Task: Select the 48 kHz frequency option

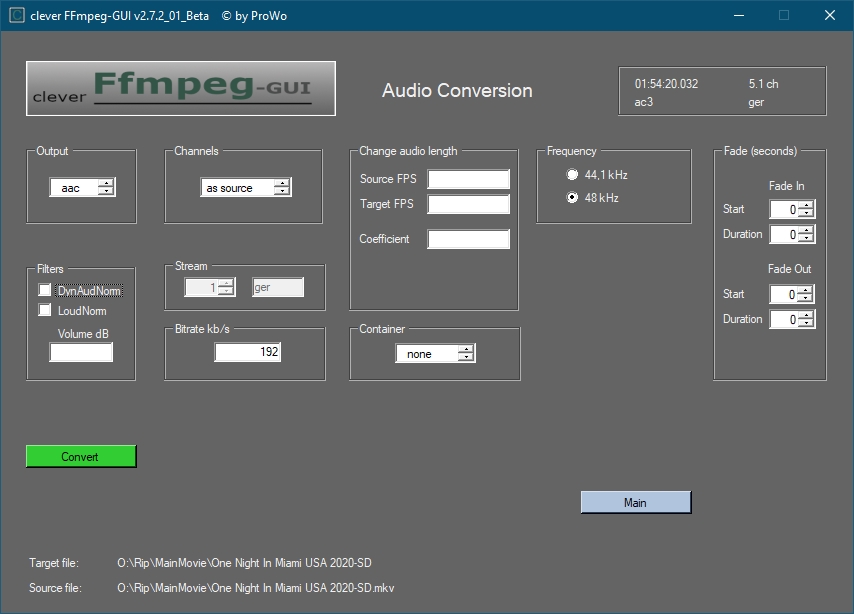Action: 572,197
